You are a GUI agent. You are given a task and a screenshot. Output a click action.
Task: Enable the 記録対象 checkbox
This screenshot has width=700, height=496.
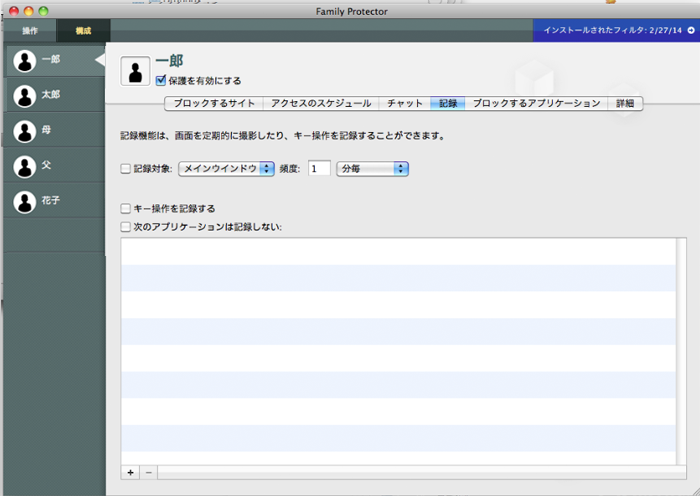pyautogui.click(x=125, y=169)
